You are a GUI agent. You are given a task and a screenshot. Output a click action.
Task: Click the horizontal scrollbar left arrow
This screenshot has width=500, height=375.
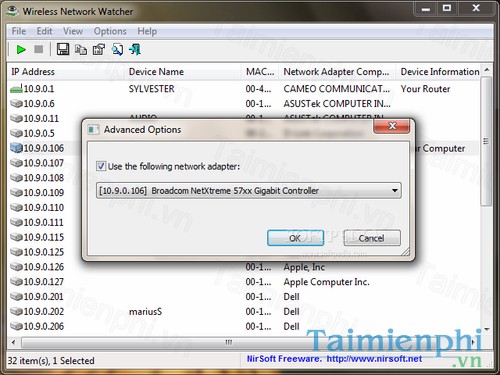tap(13, 342)
